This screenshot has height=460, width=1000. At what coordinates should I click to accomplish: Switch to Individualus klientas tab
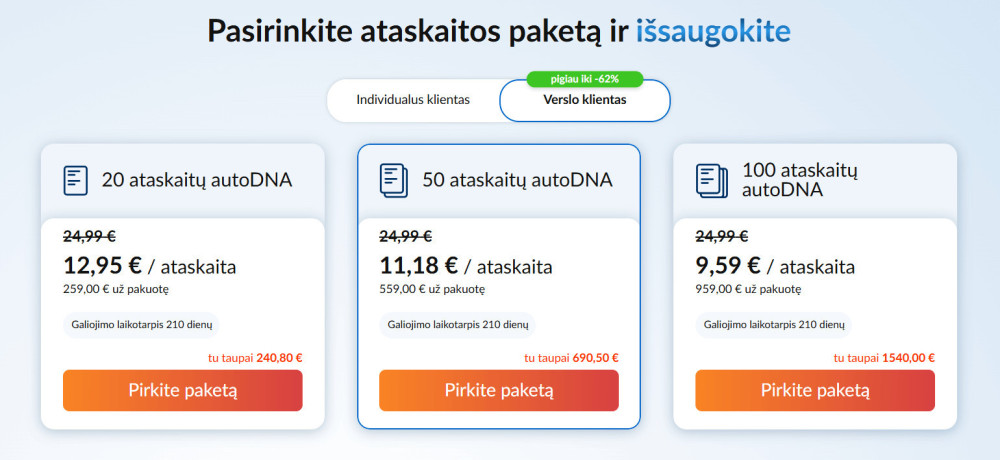coord(413,100)
